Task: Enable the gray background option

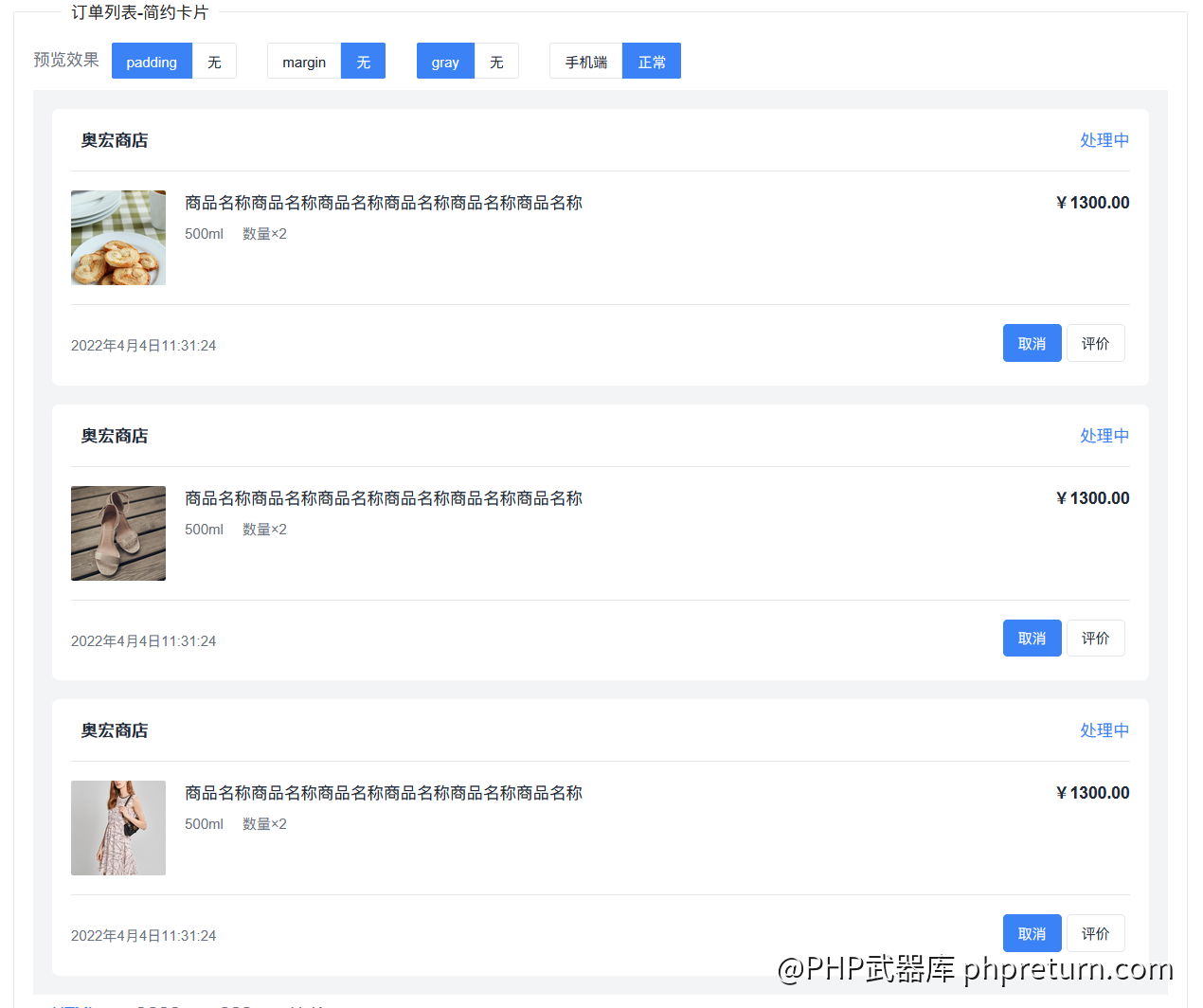Action: pos(444,62)
